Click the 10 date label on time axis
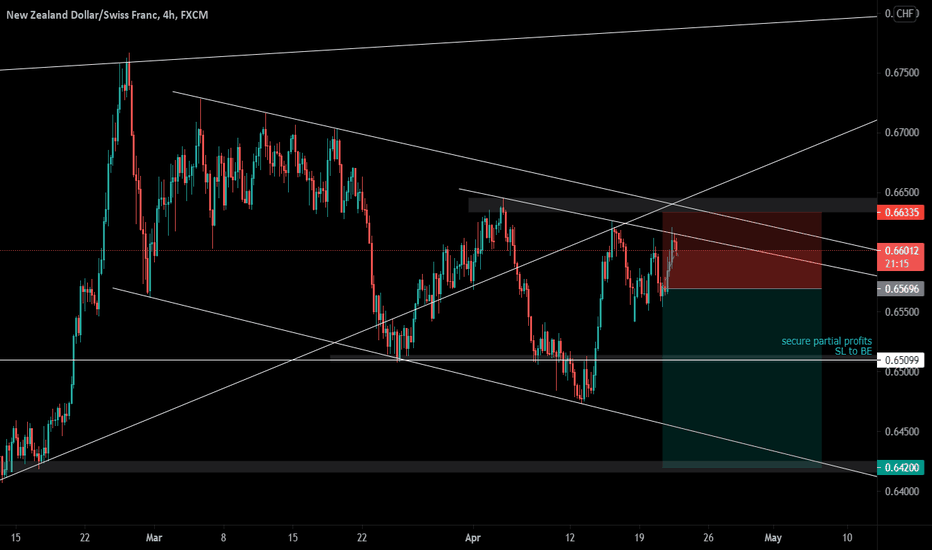 click(847, 538)
